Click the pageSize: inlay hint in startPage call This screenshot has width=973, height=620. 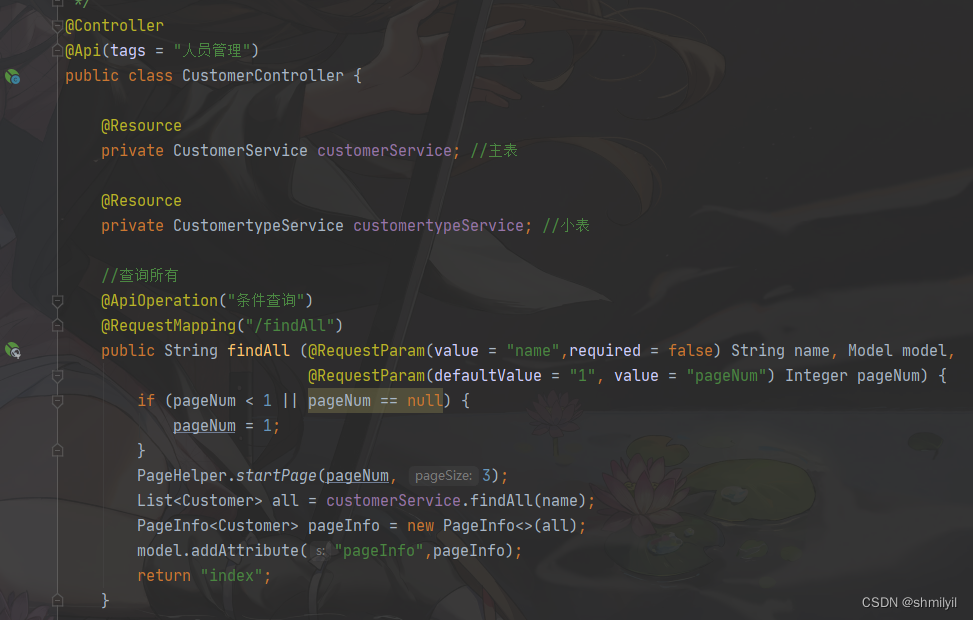tap(443, 476)
